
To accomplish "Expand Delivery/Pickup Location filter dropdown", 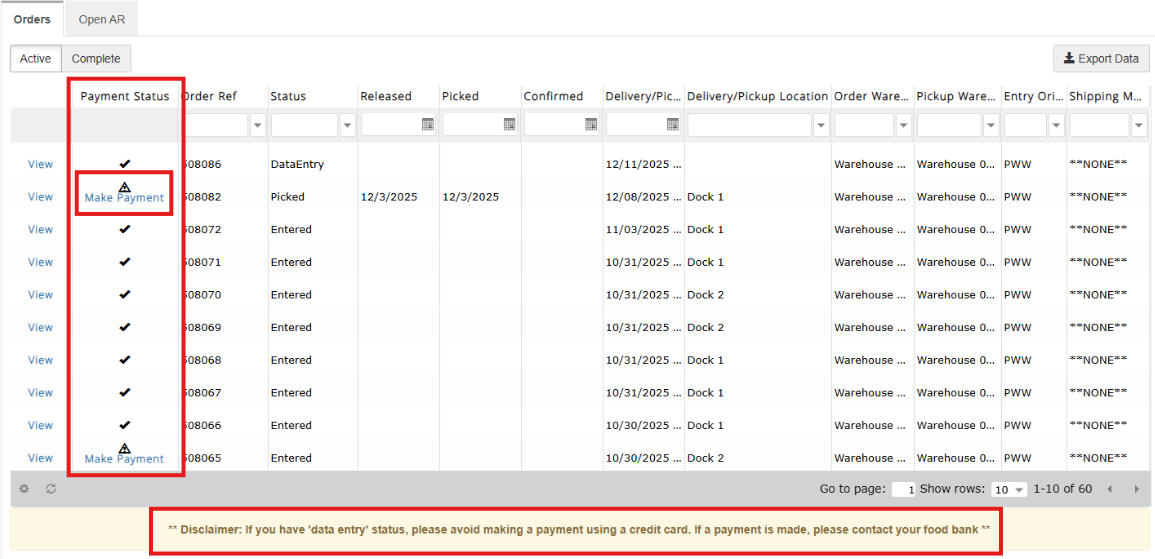I will (x=821, y=125).
